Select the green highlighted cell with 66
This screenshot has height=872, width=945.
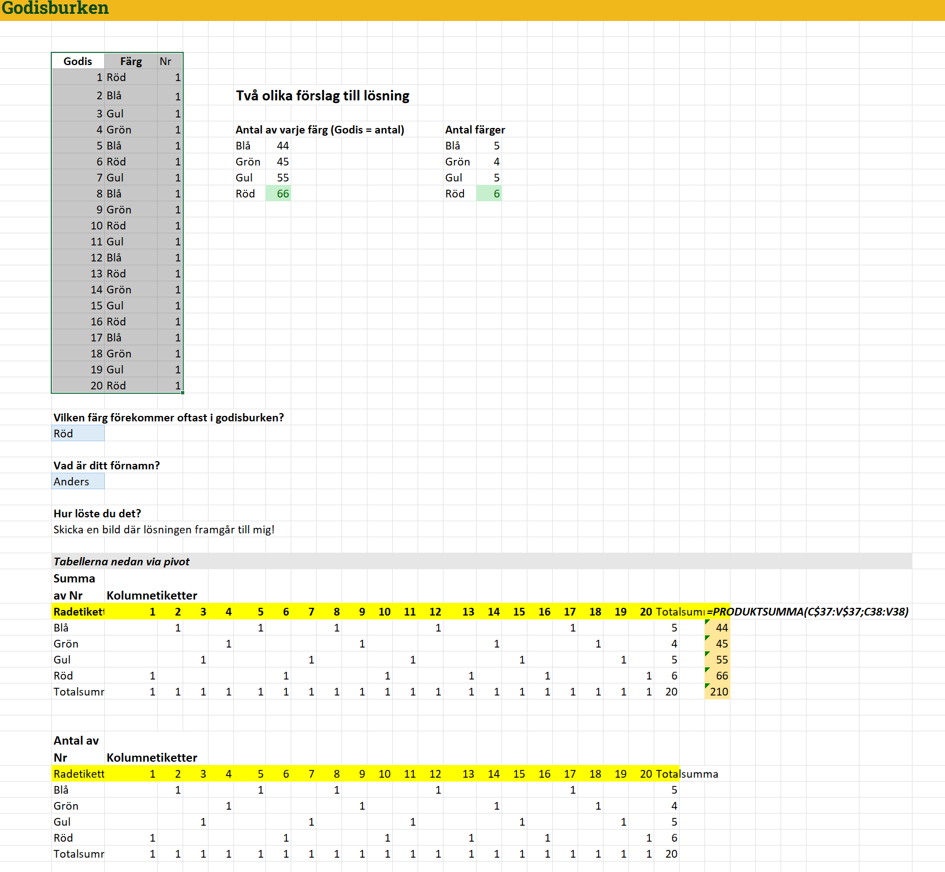[x=278, y=193]
